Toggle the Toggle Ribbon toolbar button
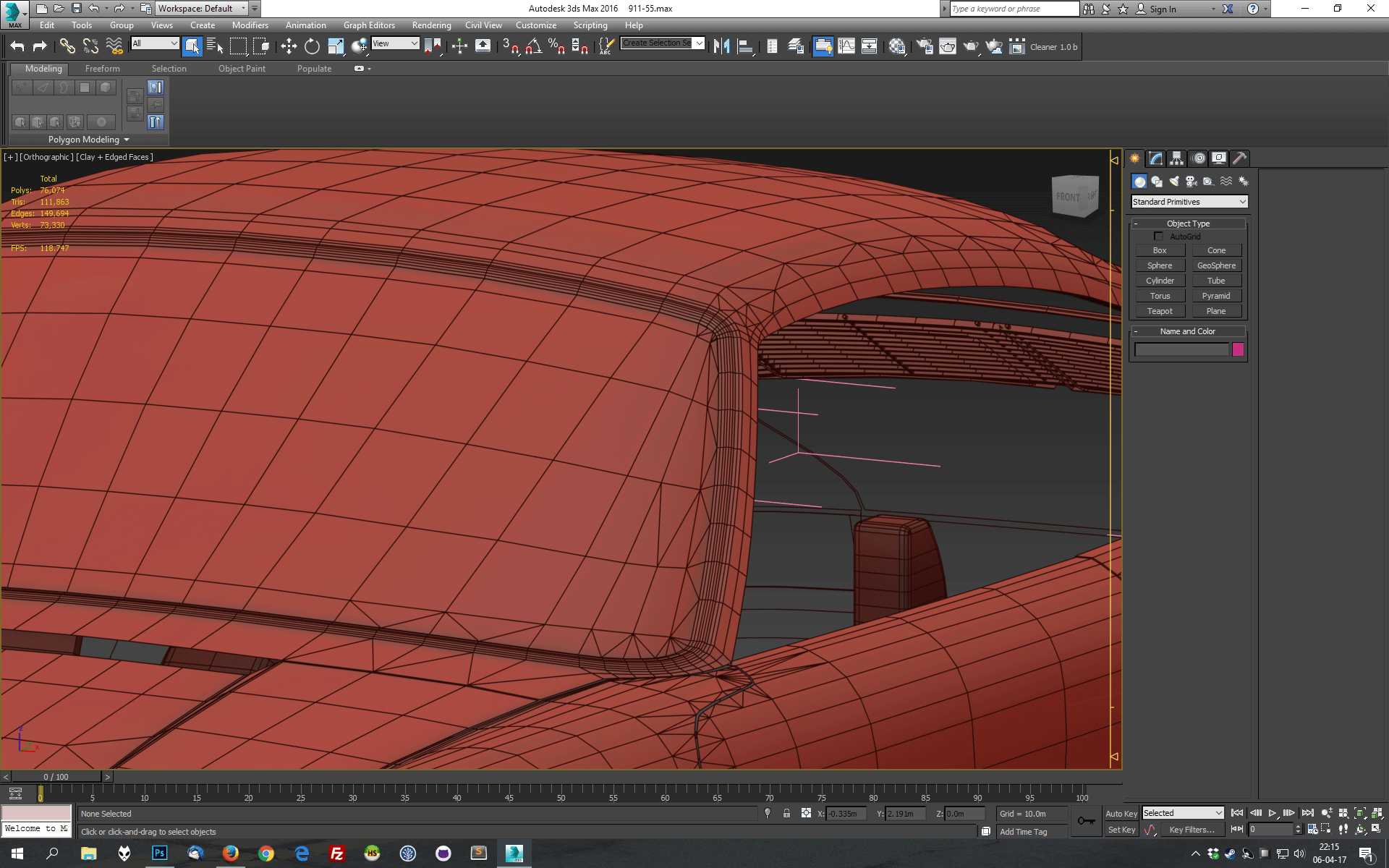 pos(823,47)
